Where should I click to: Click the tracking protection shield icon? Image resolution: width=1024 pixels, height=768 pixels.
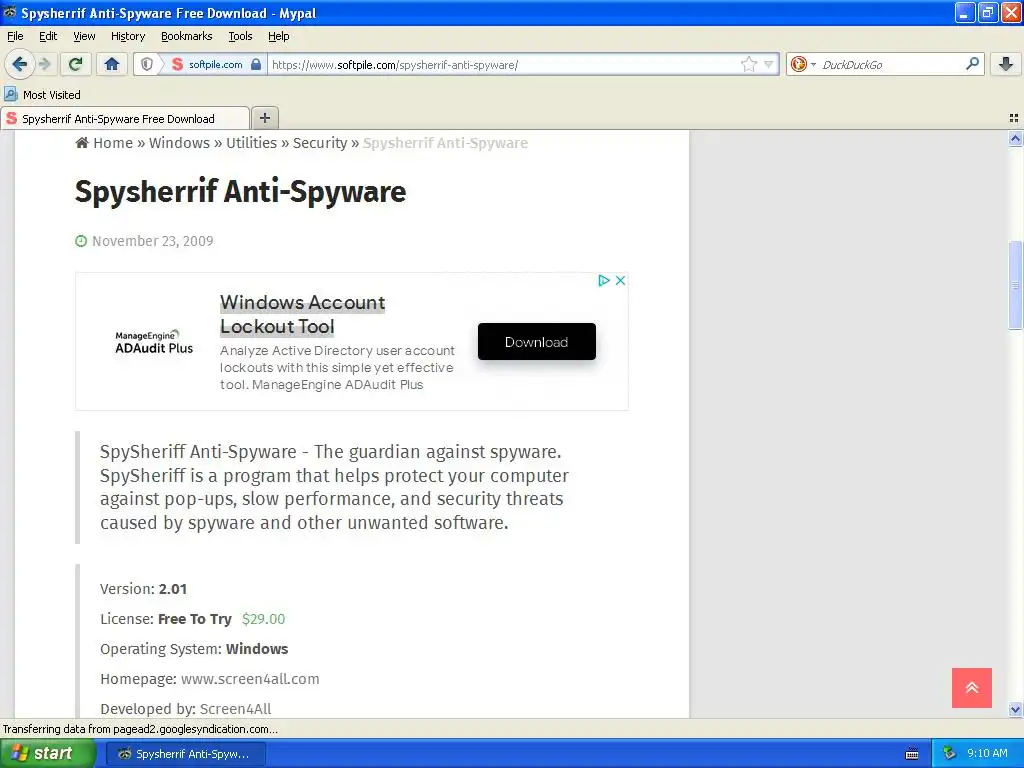pyautogui.click(x=147, y=64)
